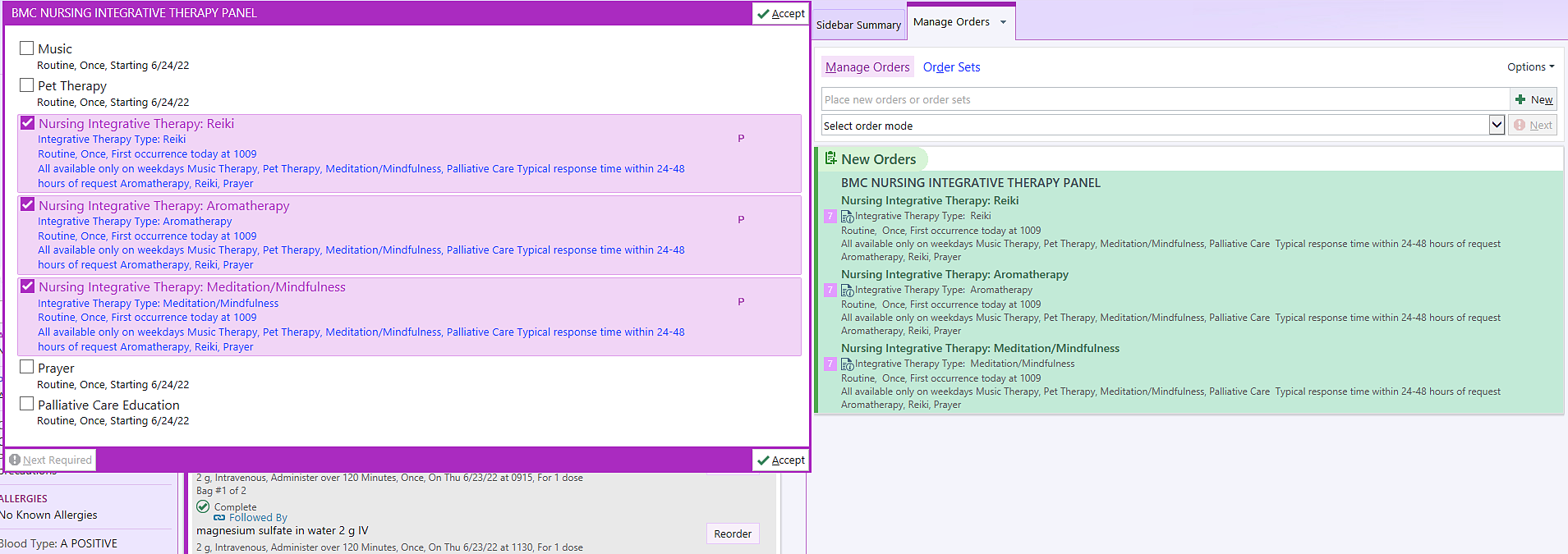Expand the Options menu
Screen dimensions: 1568x554
click(1530, 67)
